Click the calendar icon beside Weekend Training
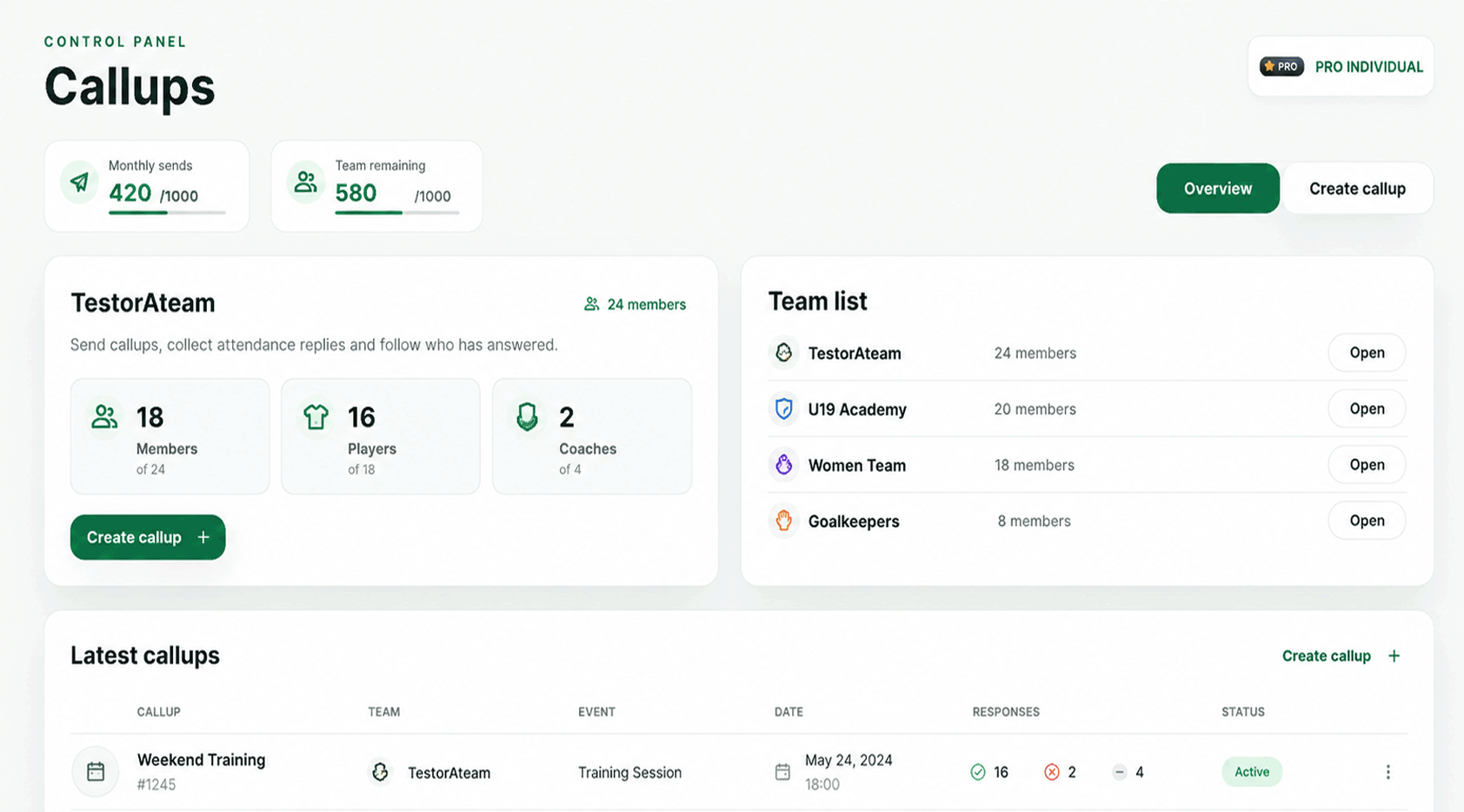 (x=96, y=771)
